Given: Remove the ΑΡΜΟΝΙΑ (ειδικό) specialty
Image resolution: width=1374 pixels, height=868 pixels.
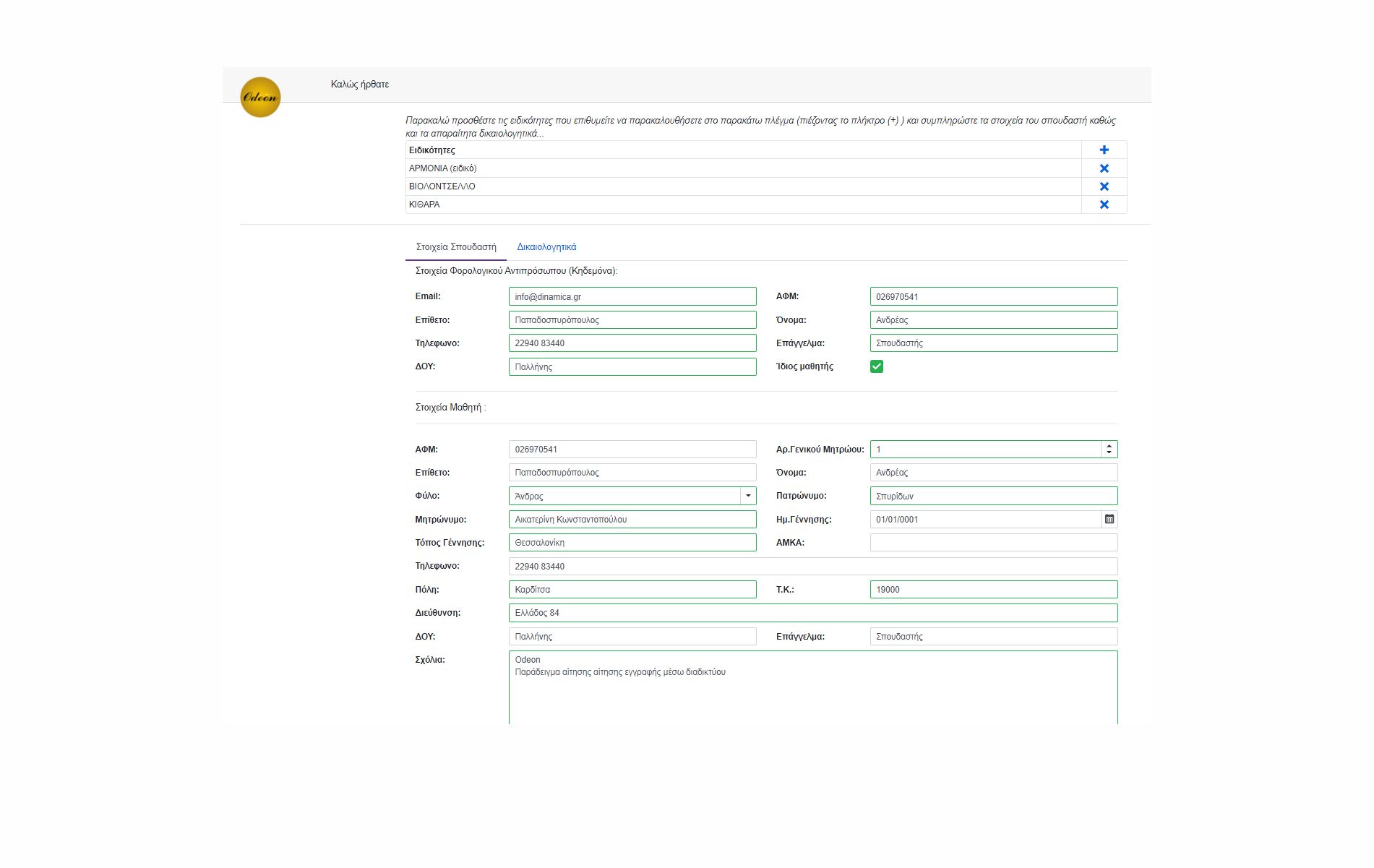Looking at the screenshot, I should [1104, 168].
